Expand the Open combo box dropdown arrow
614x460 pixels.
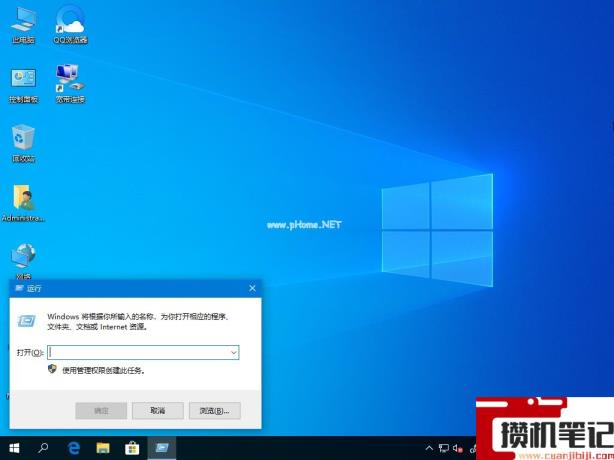click(x=234, y=353)
